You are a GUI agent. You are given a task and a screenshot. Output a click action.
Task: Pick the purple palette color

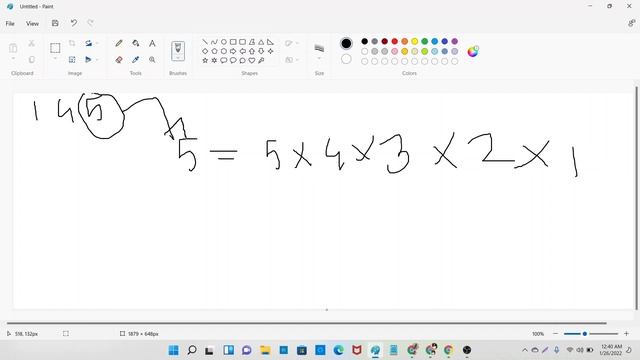point(454,41)
